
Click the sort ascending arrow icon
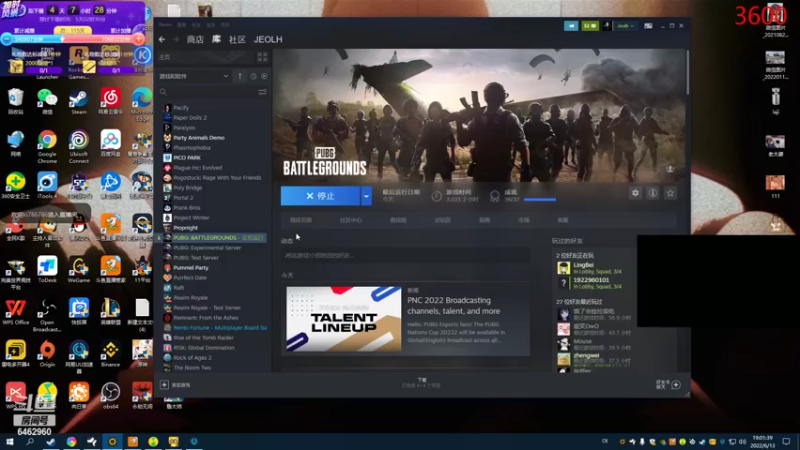pos(240,76)
